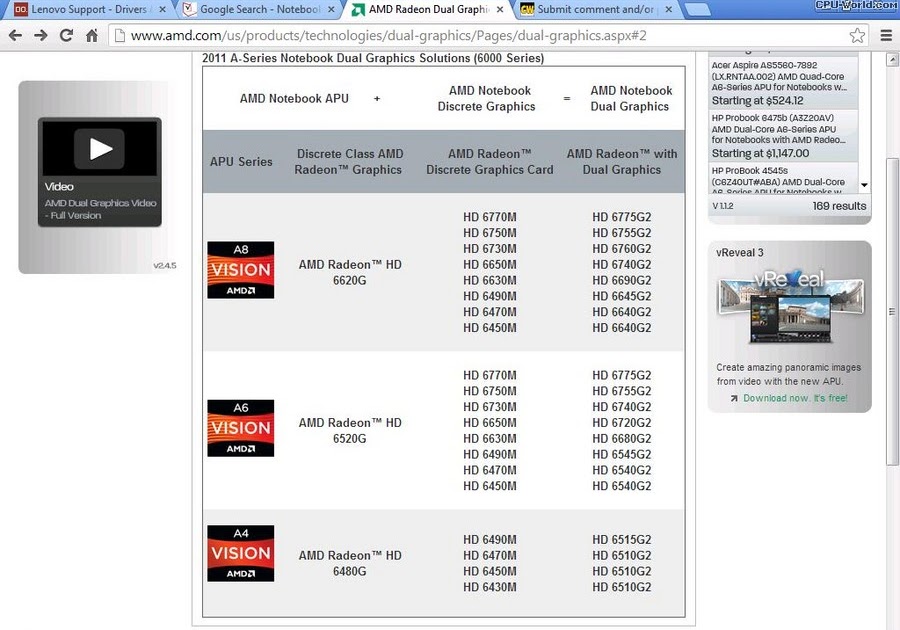Click the 'Starting at $1,147.00' price
The height and width of the screenshot is (630, 900).
(761, 154)
